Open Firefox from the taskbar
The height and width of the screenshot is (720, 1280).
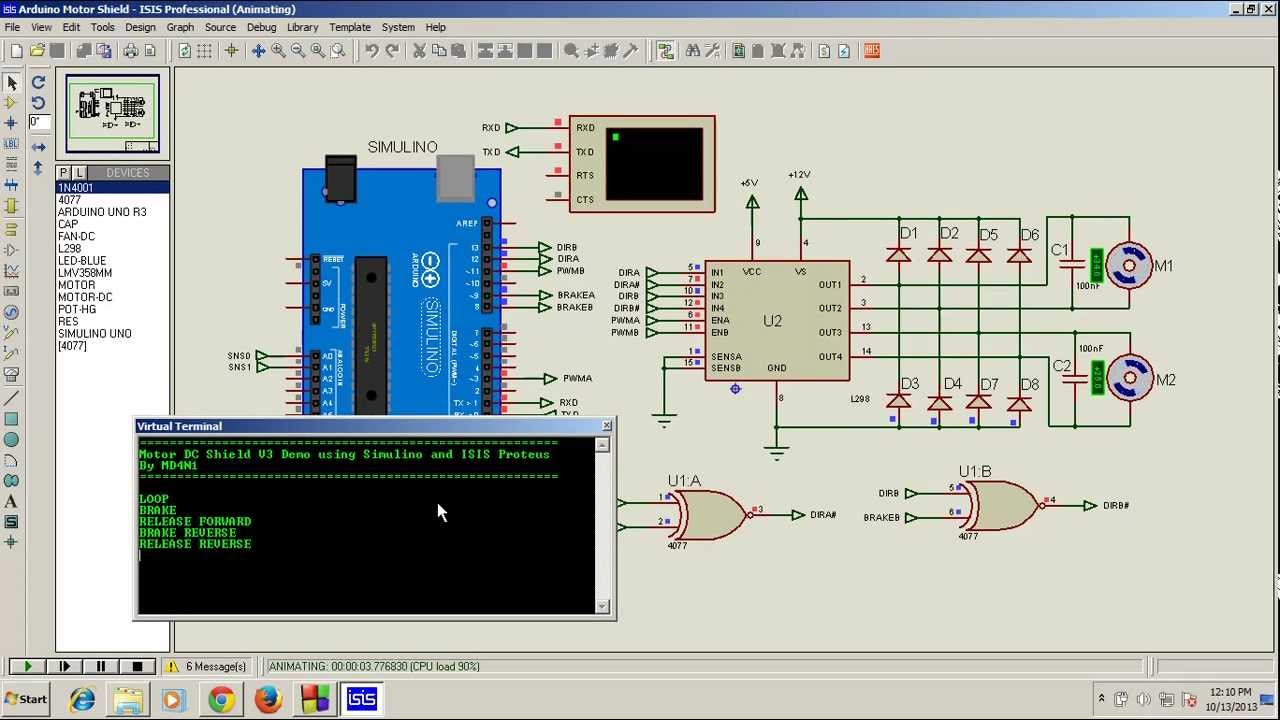[x=268, y=699]
